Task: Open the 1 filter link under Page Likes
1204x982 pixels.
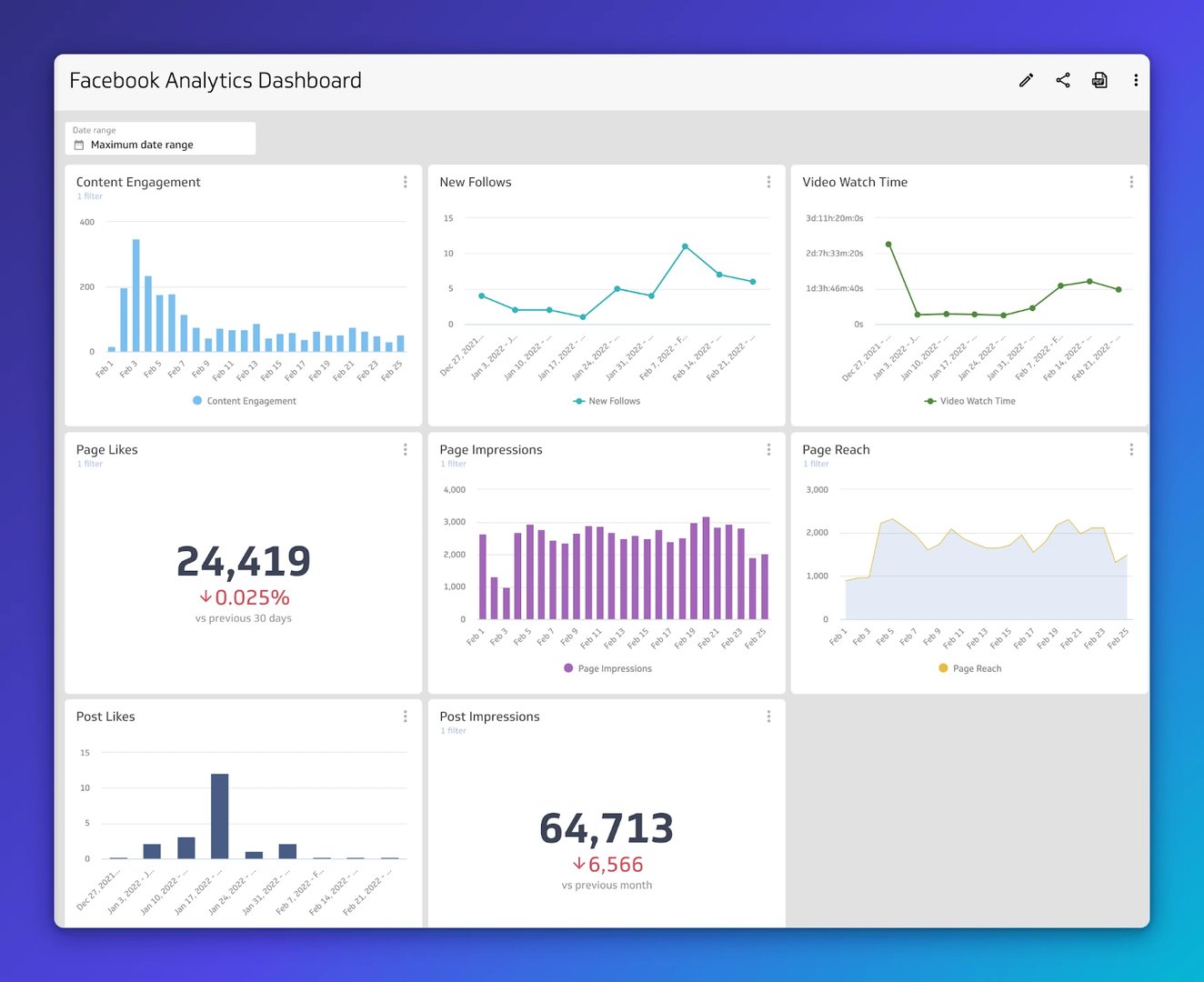Action: tap(90, 464)
